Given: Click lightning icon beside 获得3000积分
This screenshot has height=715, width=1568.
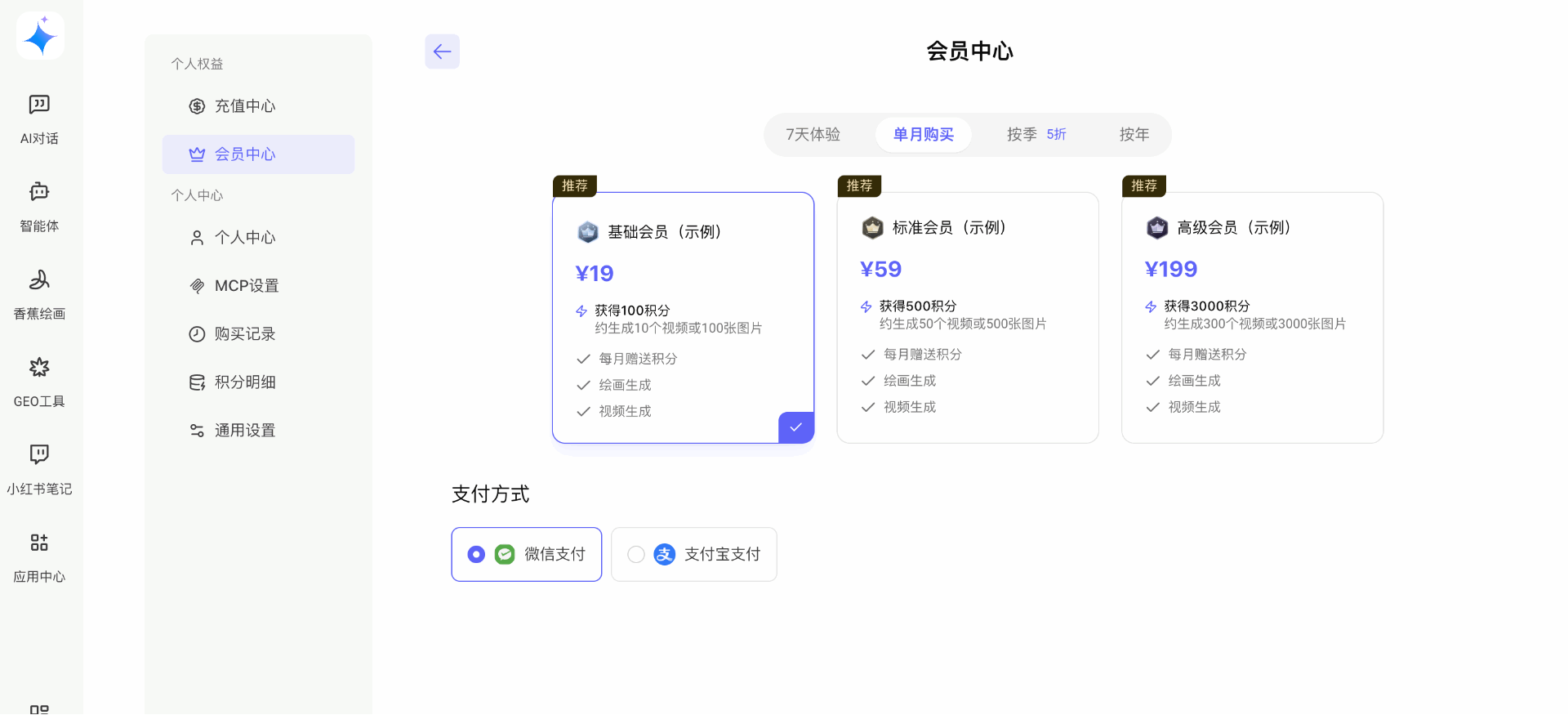Looking at the screenshot, I should pos(1151,307).
